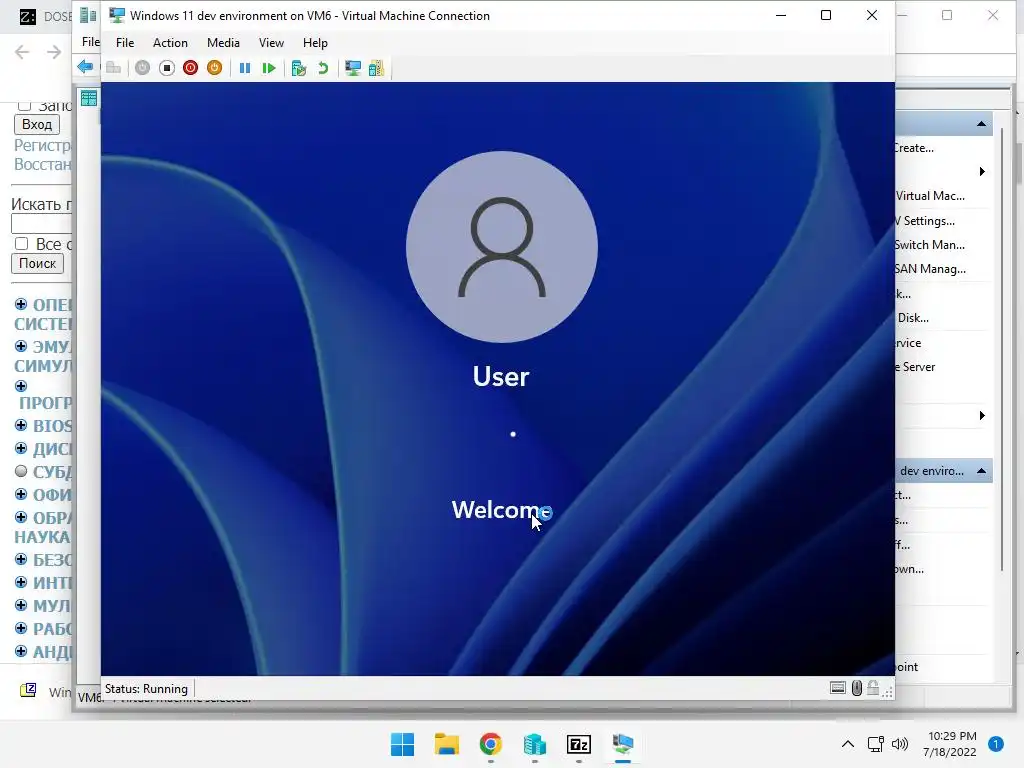The image size is (1024, 768).
Task: Click the teal list icon left of VM screen
Action: click(89, 99)
